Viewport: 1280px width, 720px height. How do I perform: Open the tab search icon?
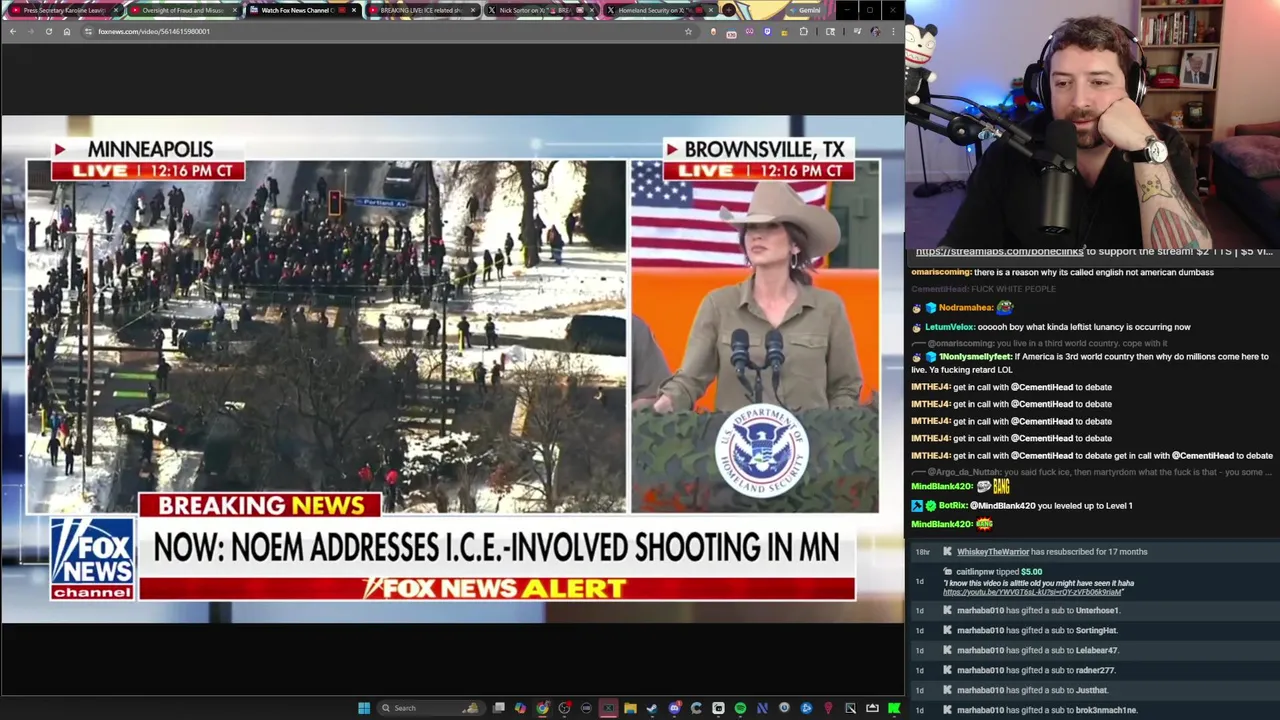click(830, 31)
